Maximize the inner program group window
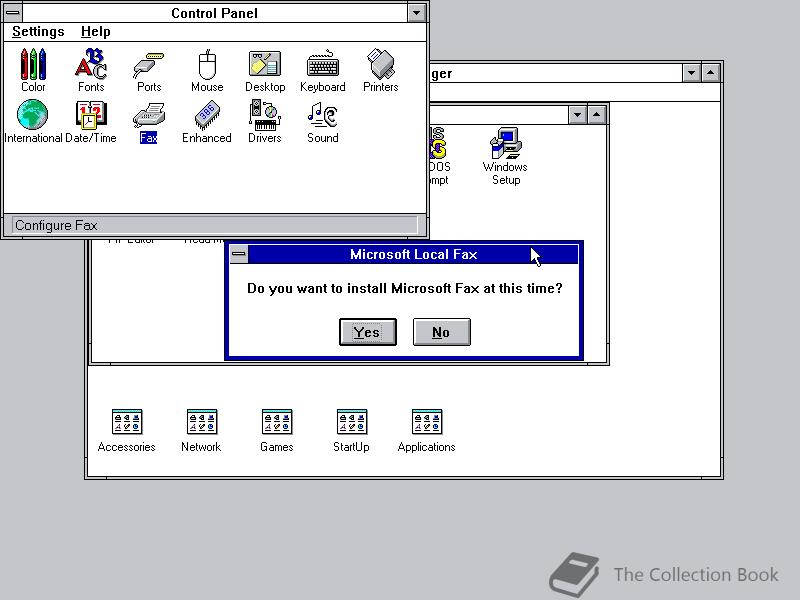The image size is (800, 600). tap(596, 115)
